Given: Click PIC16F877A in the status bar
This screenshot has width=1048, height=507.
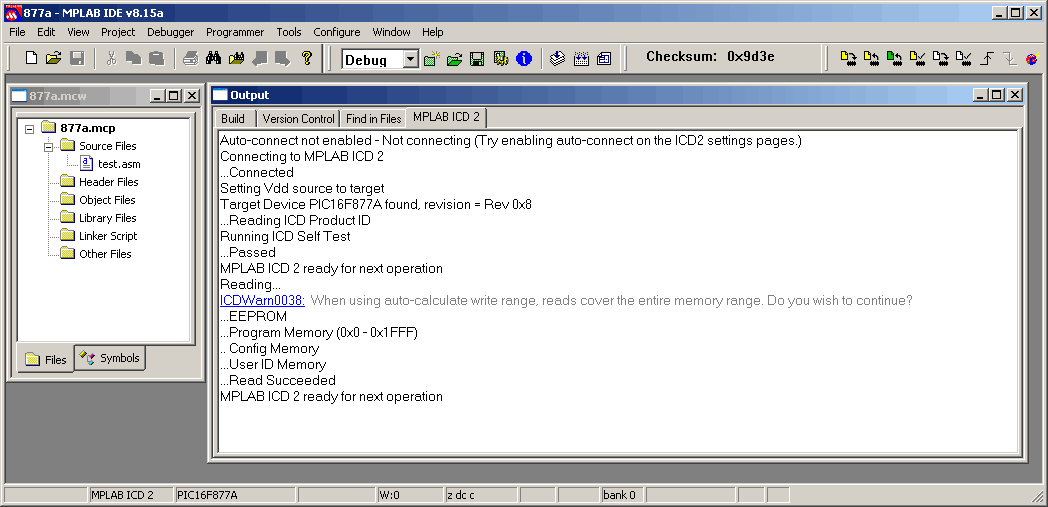Looking at the screenshot, I should coord(235,495).
